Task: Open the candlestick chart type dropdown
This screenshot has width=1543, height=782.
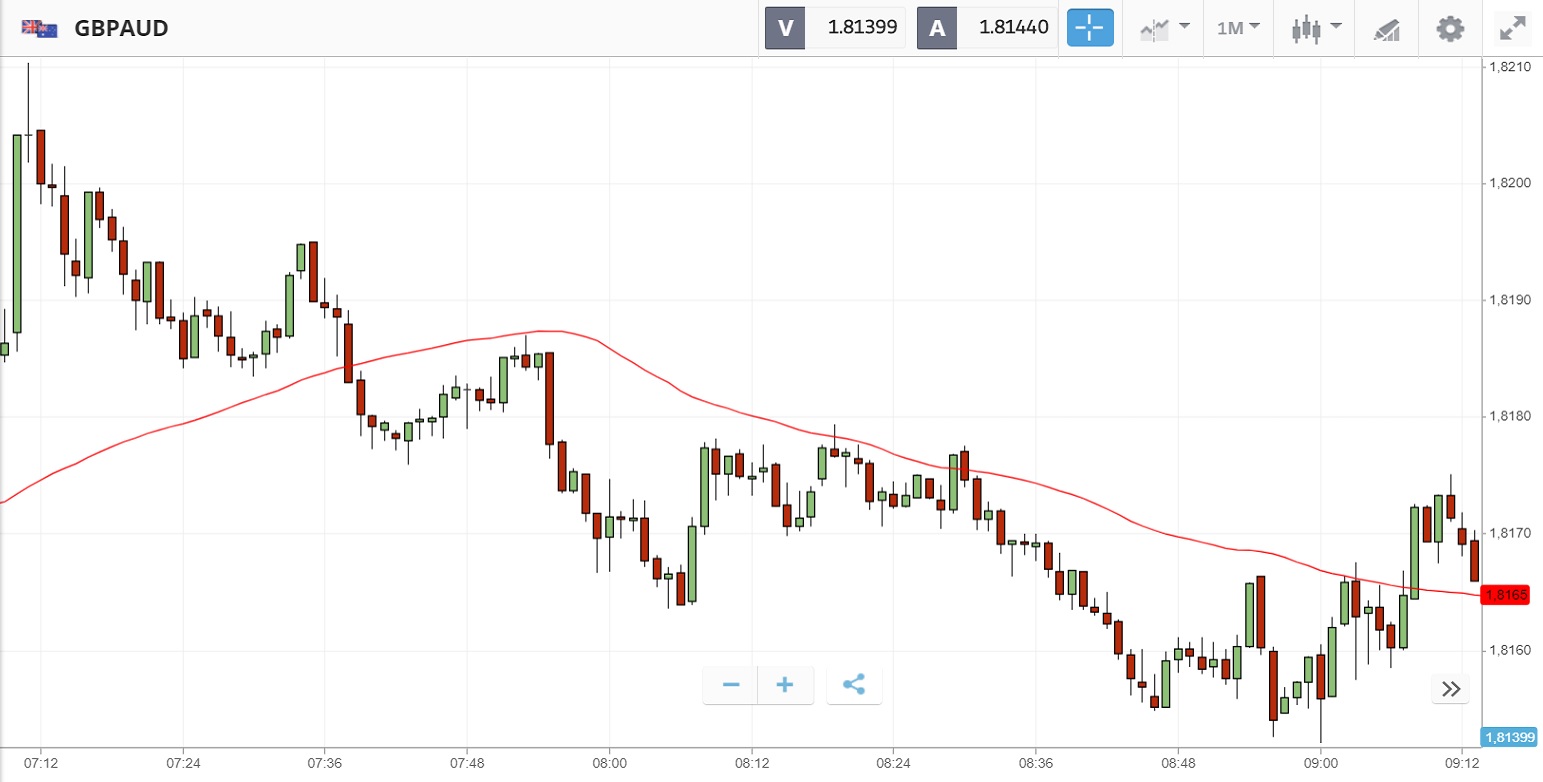Action: pos(1315,28)
